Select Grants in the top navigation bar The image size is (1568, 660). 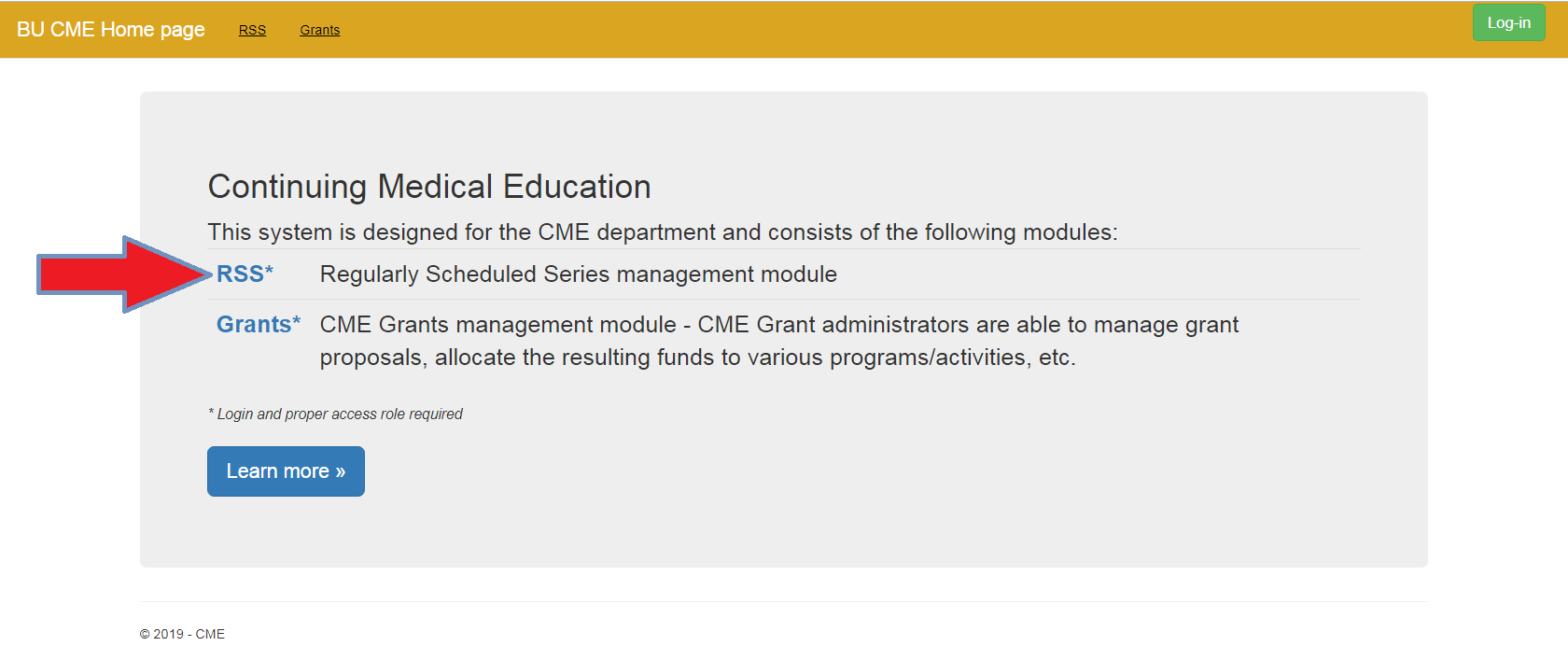[319, 30]
